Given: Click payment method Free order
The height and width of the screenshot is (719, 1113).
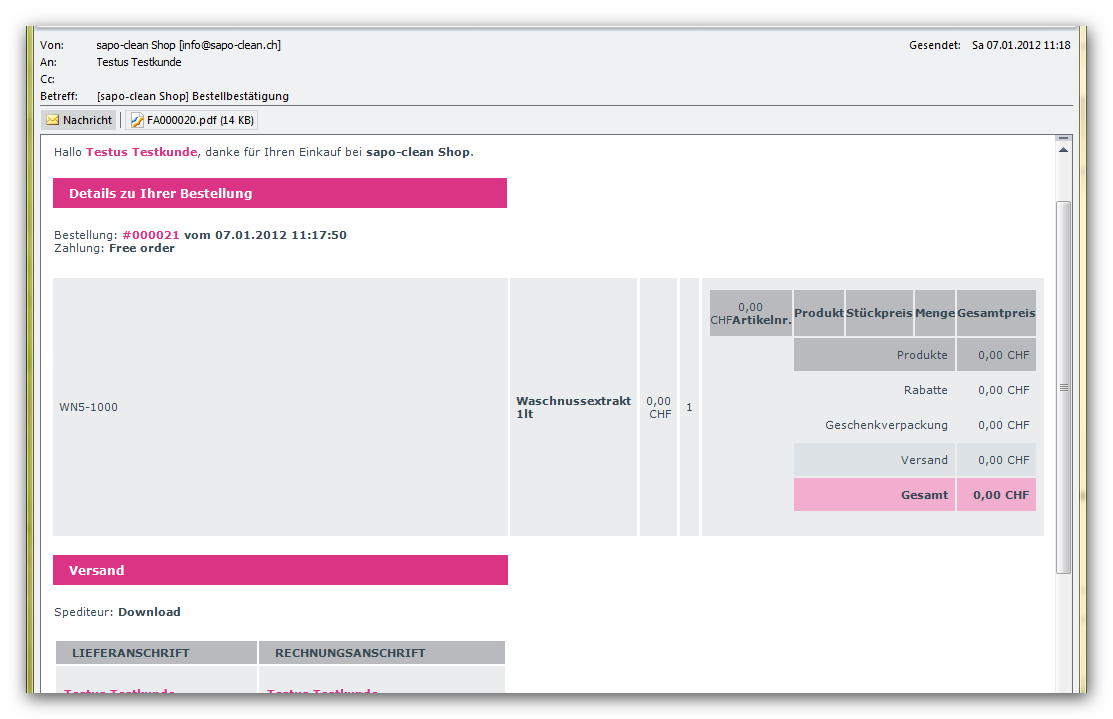Looking at the screenshot, I should coord(141,248).
